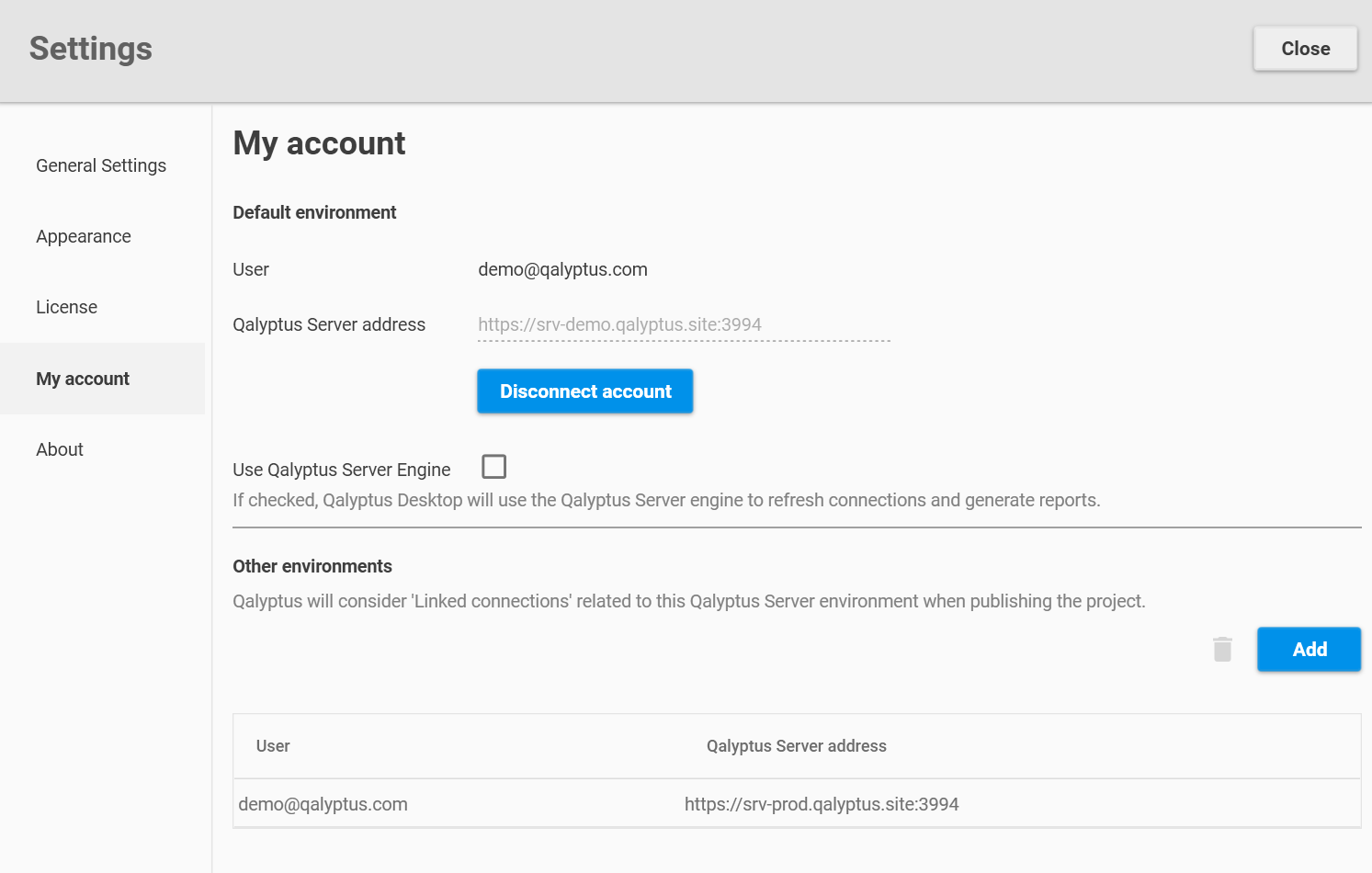Click the User column header
The width and height of the screenshot is (1372, 873).
click(273, 745)
